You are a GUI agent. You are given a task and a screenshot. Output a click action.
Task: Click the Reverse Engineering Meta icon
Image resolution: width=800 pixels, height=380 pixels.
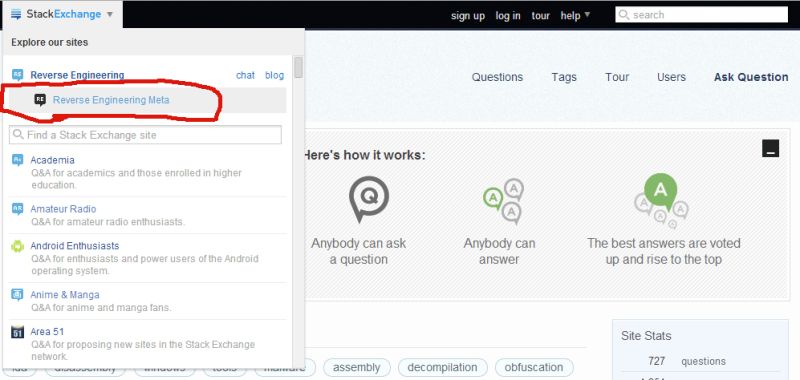click(40, 99)
